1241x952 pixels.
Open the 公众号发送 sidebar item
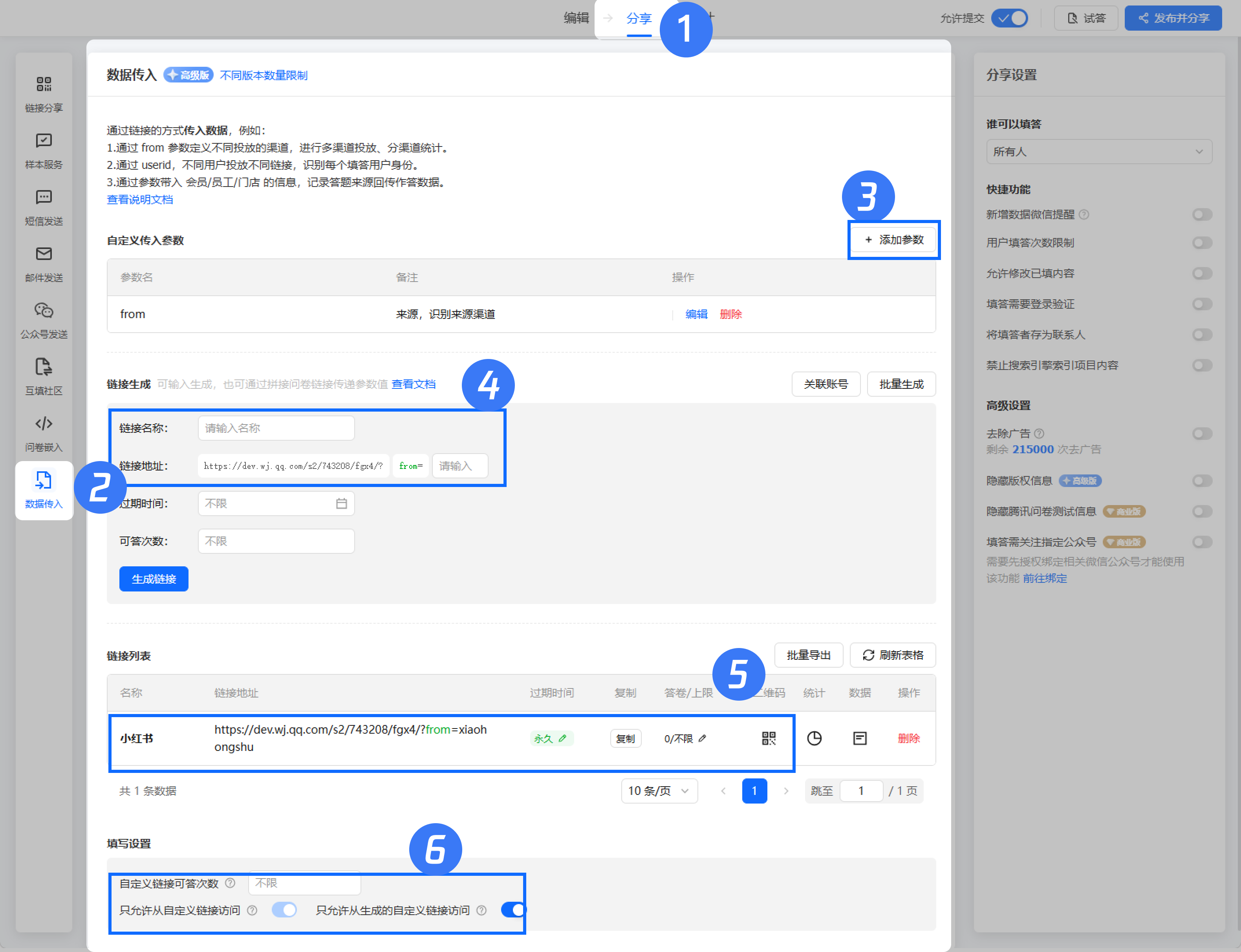click(x=44, y=321)
